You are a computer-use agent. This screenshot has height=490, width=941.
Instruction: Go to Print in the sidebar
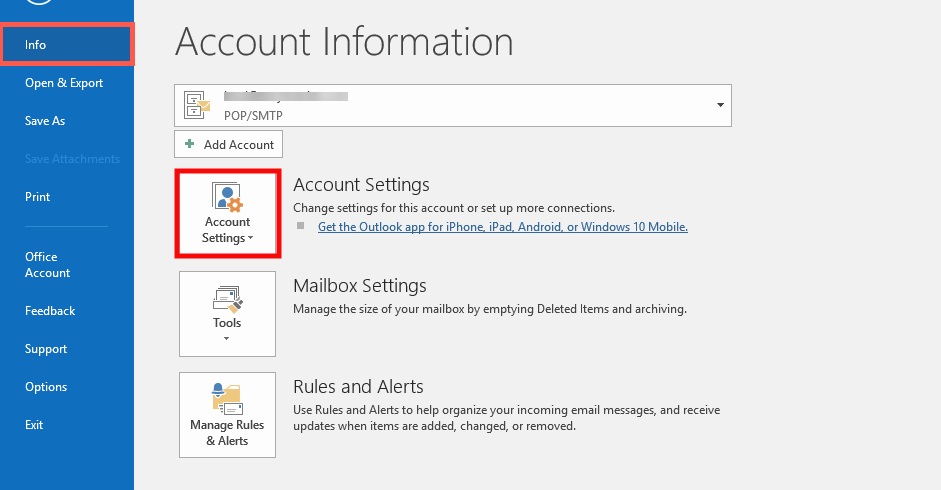click(38, 197)
